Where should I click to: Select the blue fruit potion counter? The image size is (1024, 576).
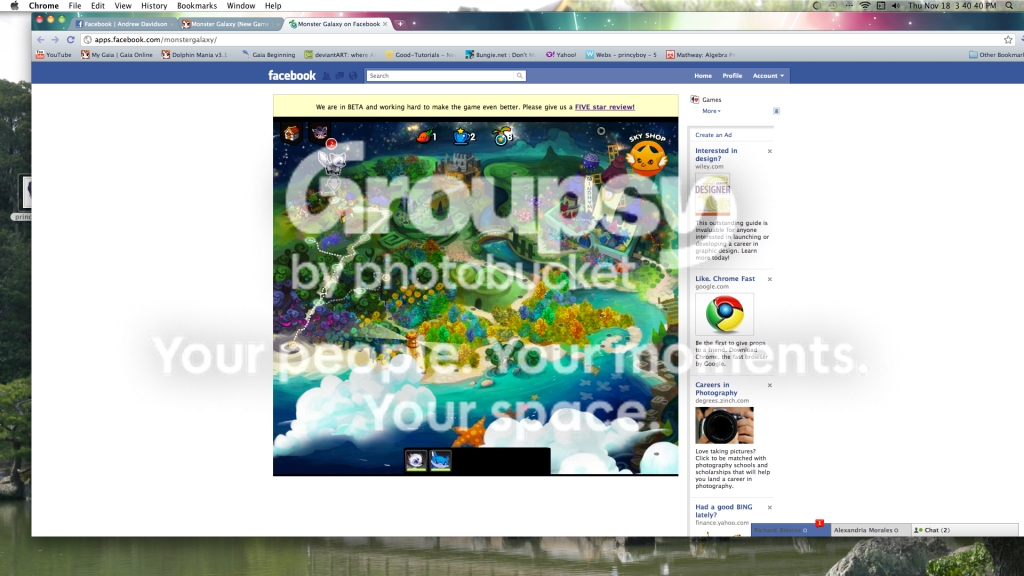click(502, 136)
